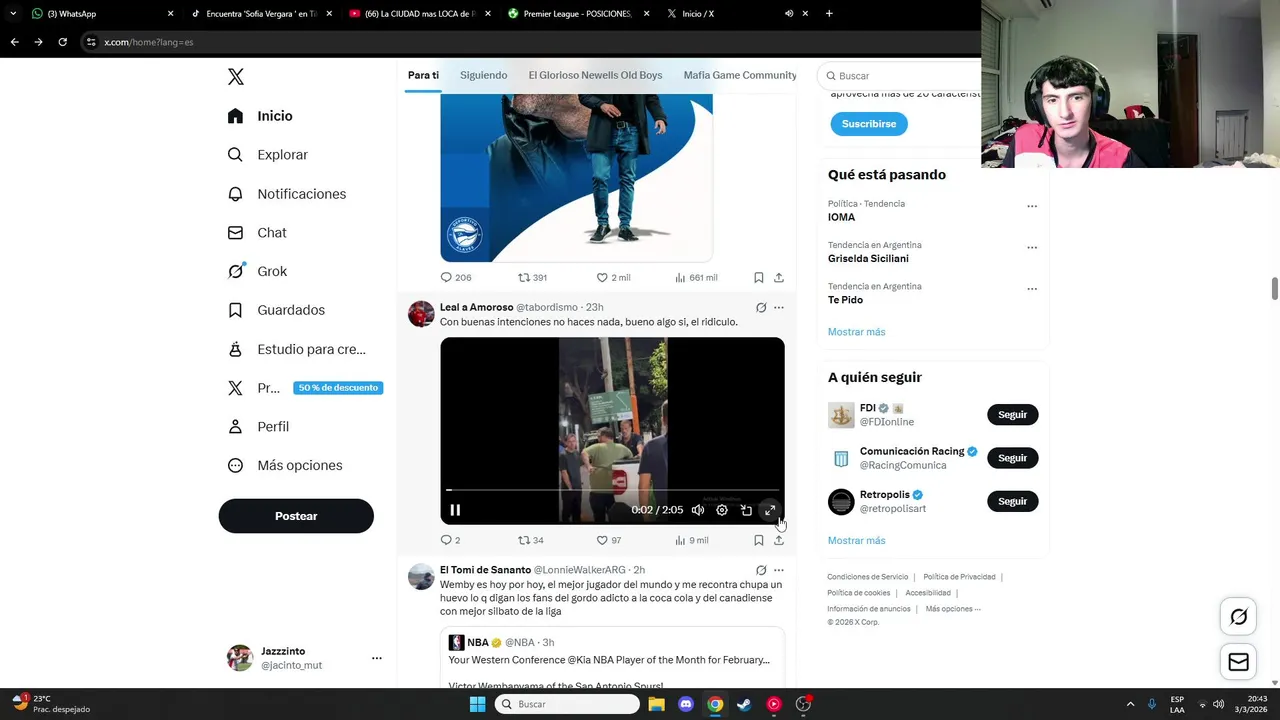The height and width of the screenshot is (720, 1280).
Task: Follow Comunicación Racing account
Action: point(1012,458)
